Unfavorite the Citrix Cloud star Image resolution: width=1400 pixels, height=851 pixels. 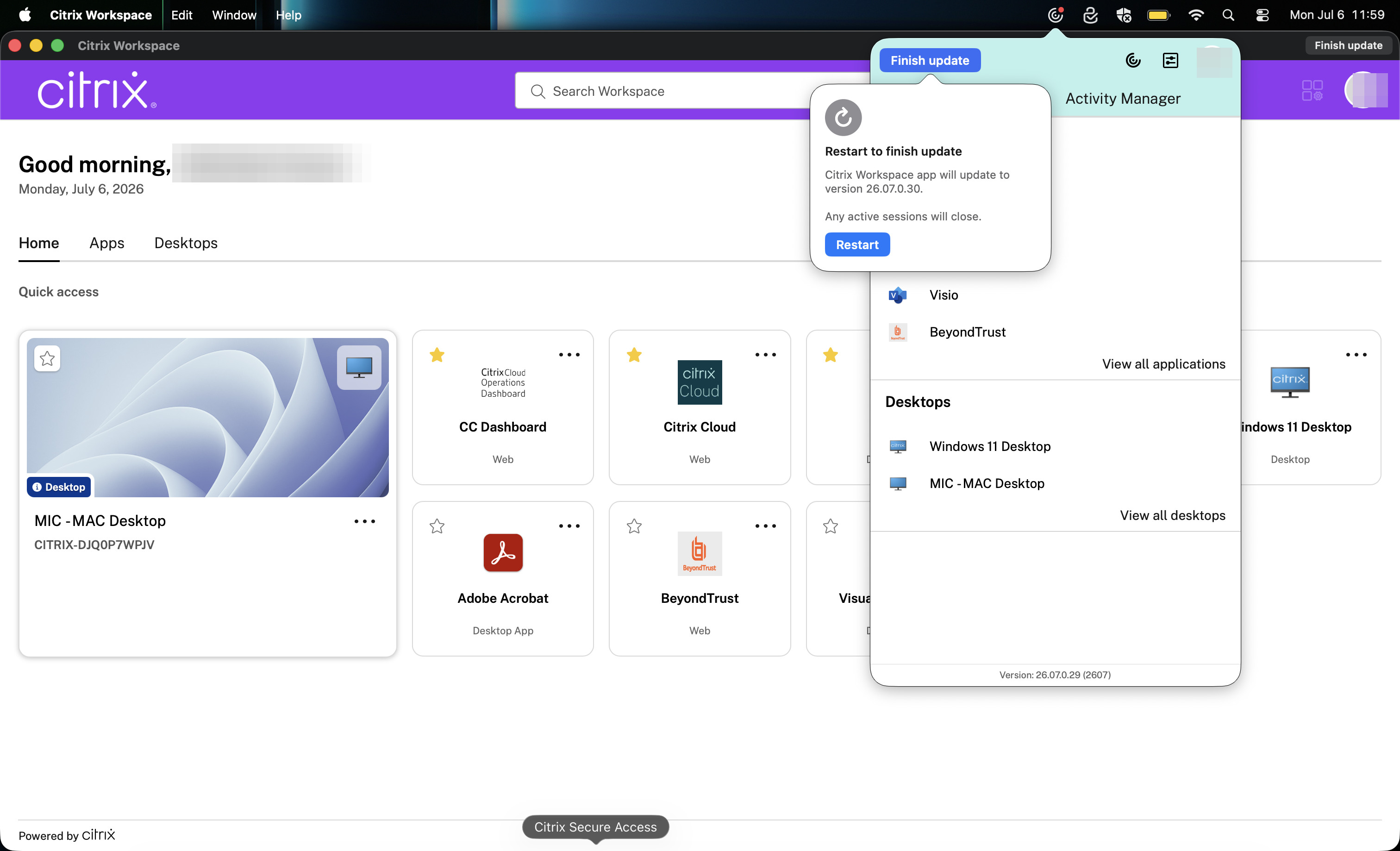(634, 355)
